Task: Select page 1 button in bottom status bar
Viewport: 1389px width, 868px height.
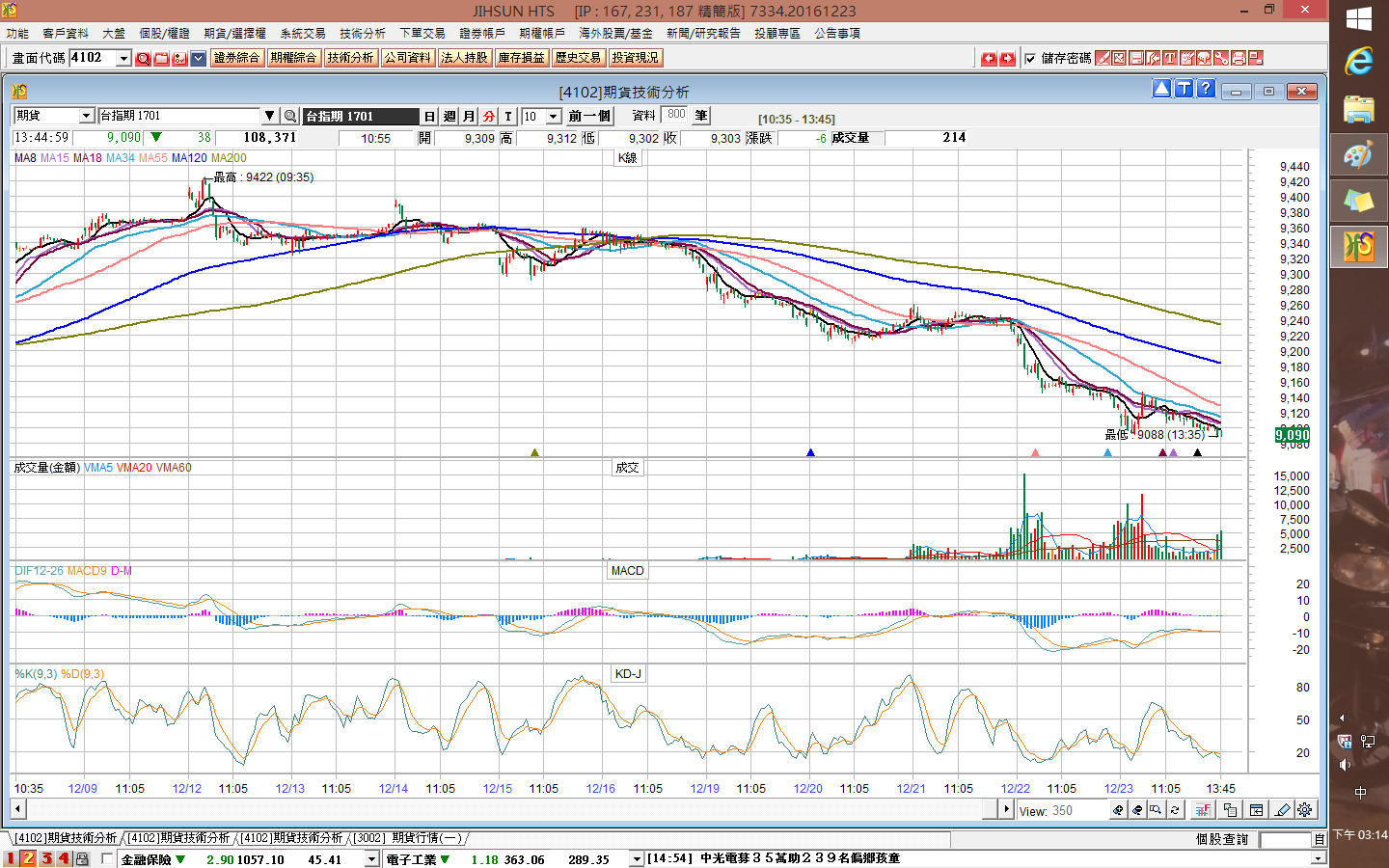Action: pyautogui.click(x=11, y=858)
